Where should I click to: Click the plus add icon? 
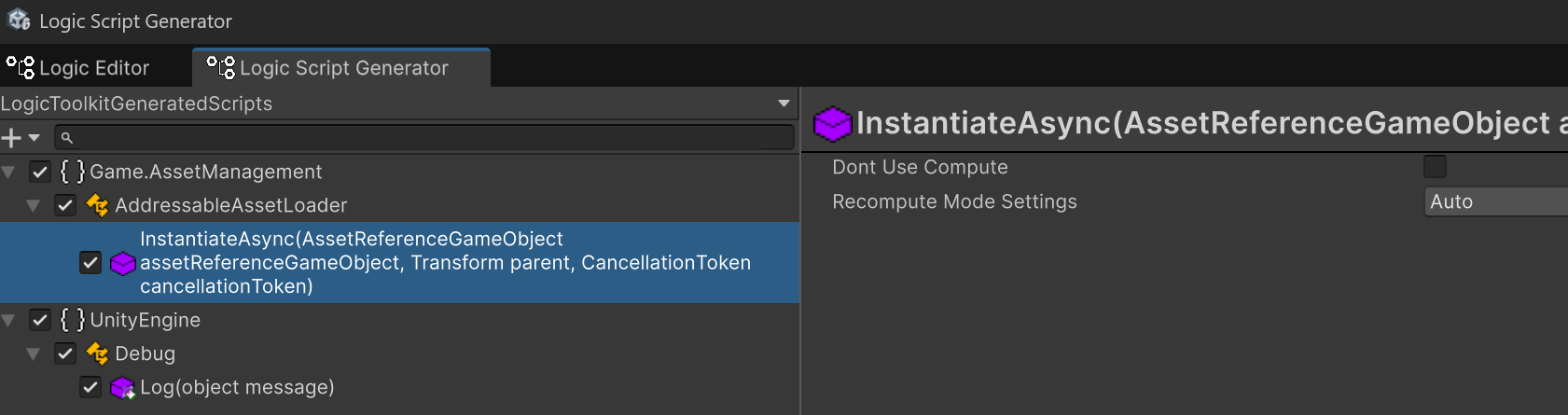click(11, 138)
